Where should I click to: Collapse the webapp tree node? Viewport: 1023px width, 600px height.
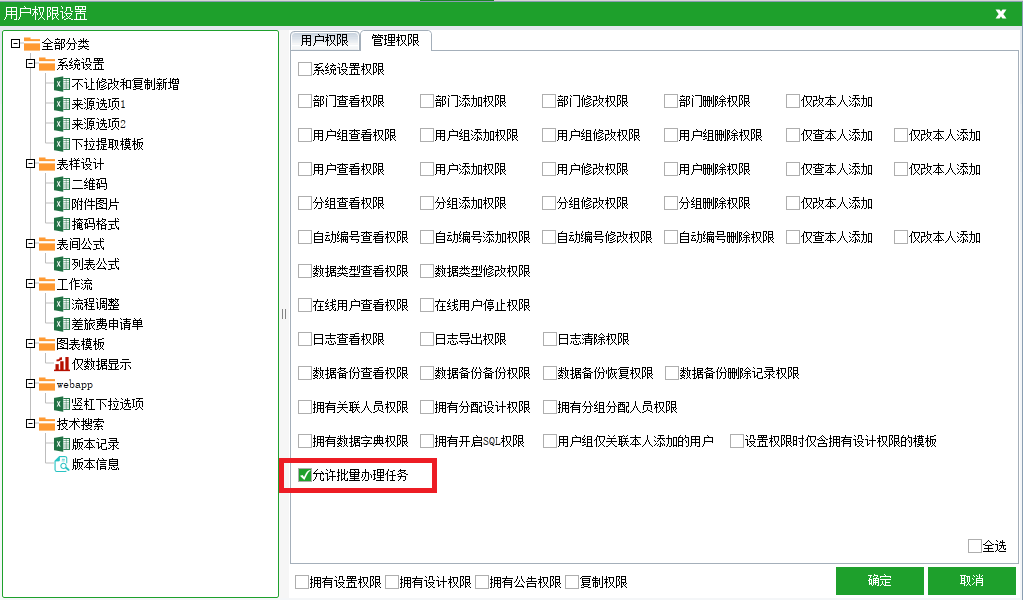click(x=31, y=383)
